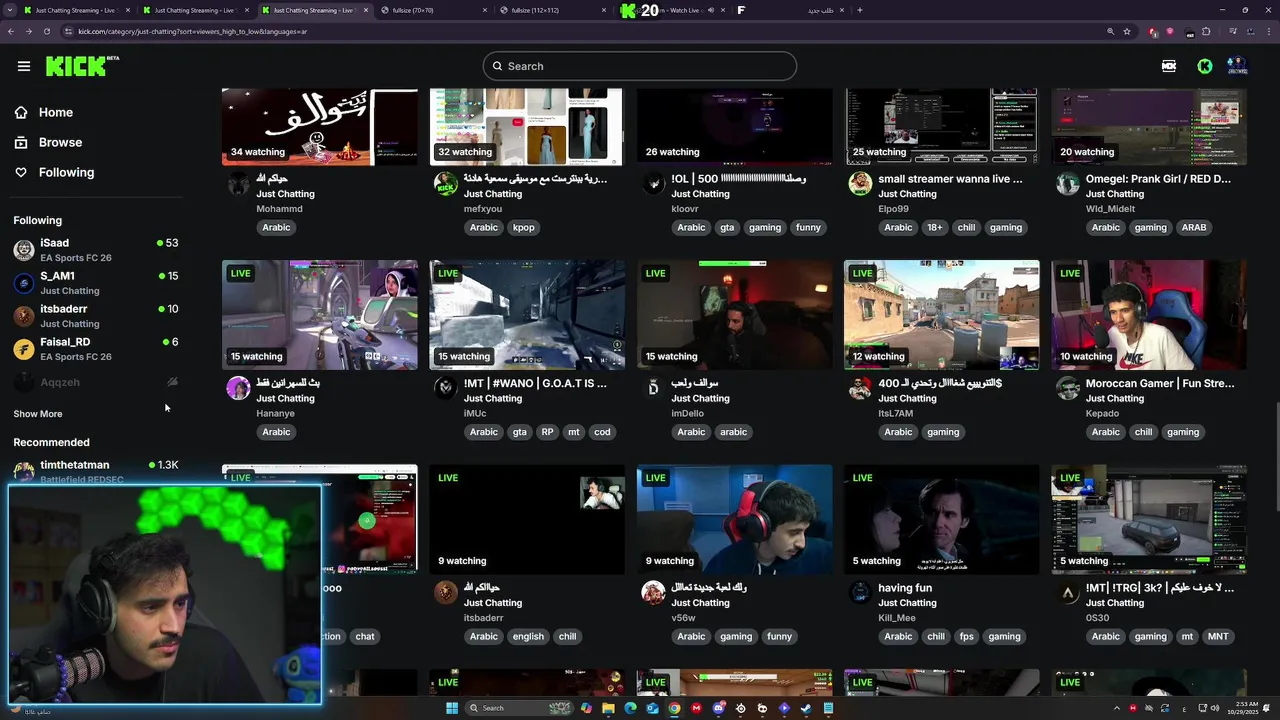1280x720 pixels.
Task: Go back in browser history
Action: [10, 31]
